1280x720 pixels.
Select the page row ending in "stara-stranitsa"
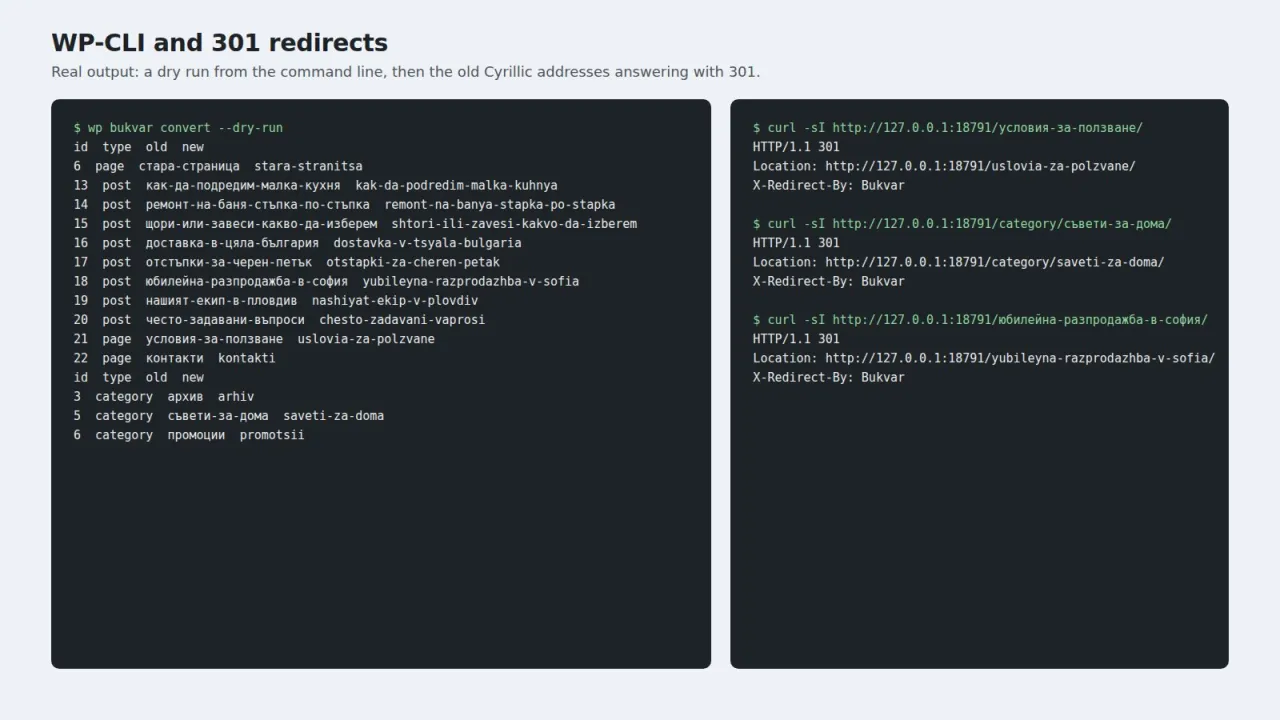(x=218, y=166)
